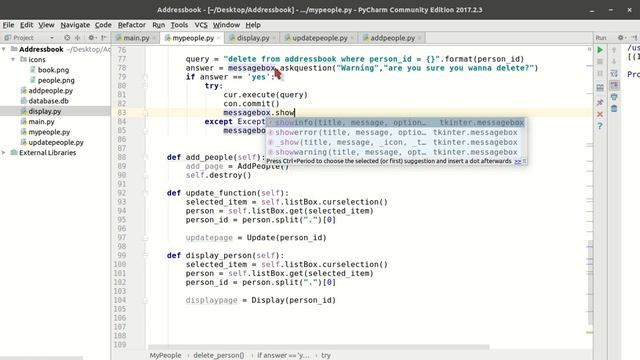
Task: Open the Window menu
Action: click(x=226, y=25)
